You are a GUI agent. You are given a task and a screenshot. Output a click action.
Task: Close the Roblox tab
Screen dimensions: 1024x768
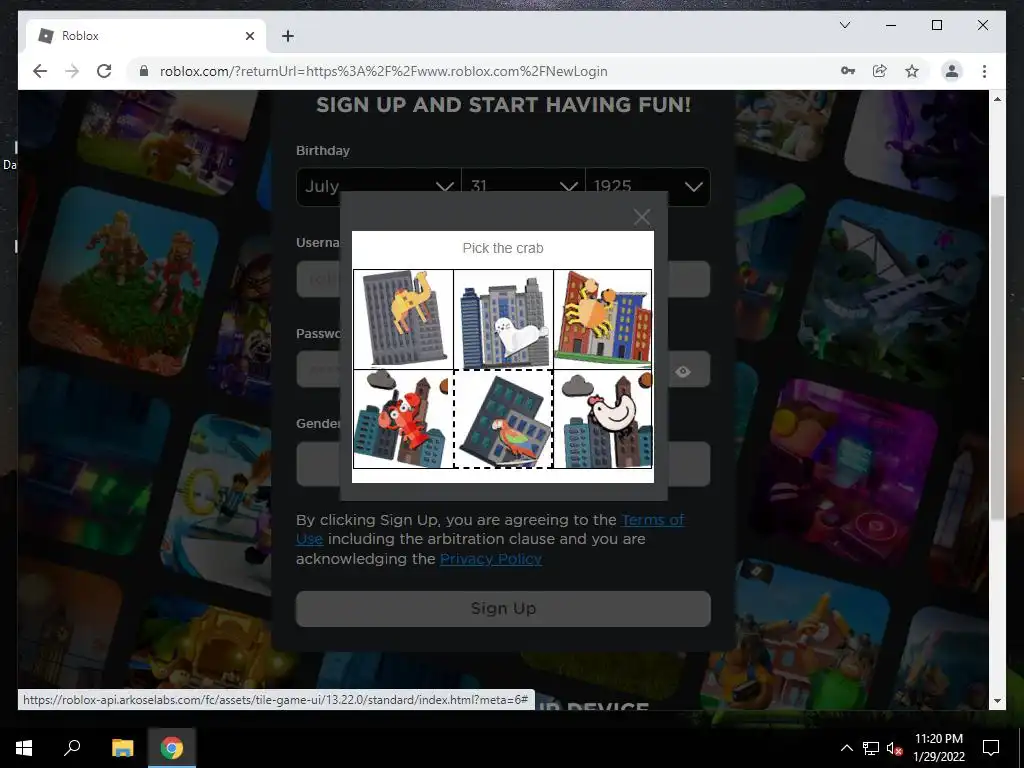[x=249, y=36]
